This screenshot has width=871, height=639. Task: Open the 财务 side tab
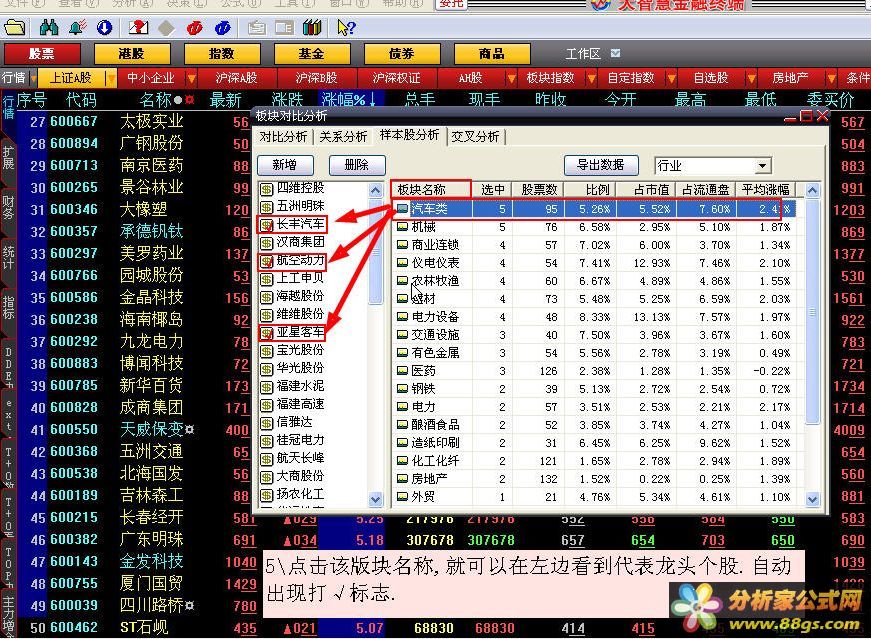pyautogui.click(x=8, y=208)
